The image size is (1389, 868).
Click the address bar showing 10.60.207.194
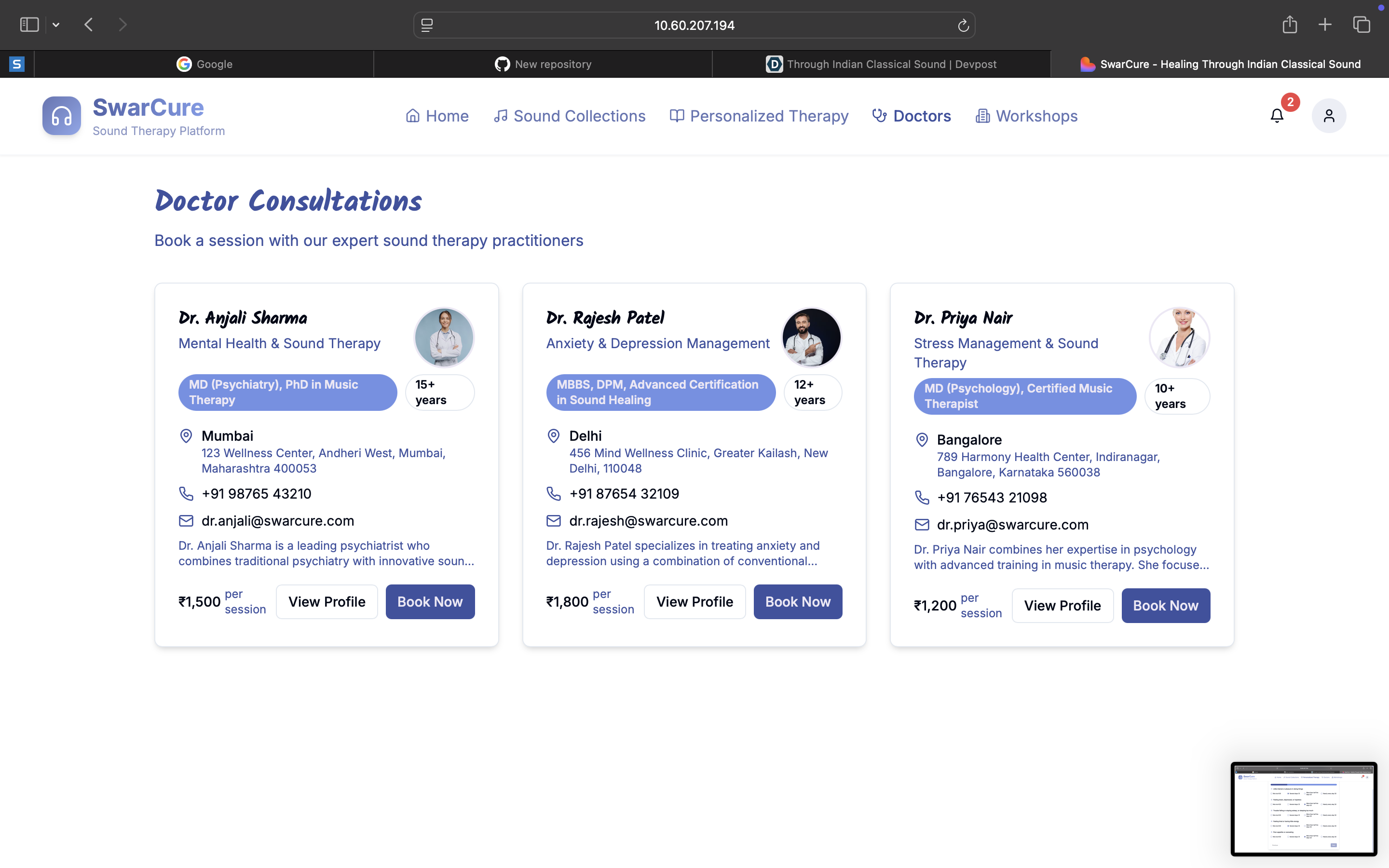(x=694, y=25)
